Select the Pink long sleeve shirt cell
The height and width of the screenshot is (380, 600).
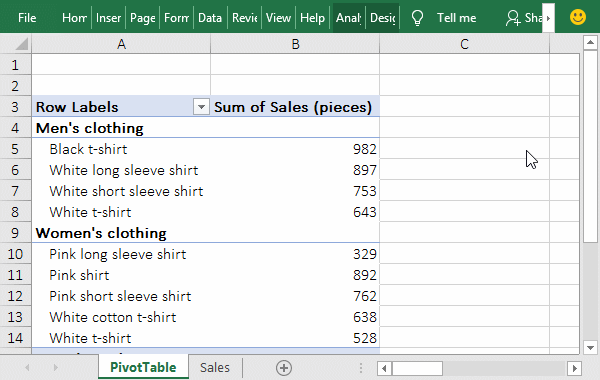[121, 254]
